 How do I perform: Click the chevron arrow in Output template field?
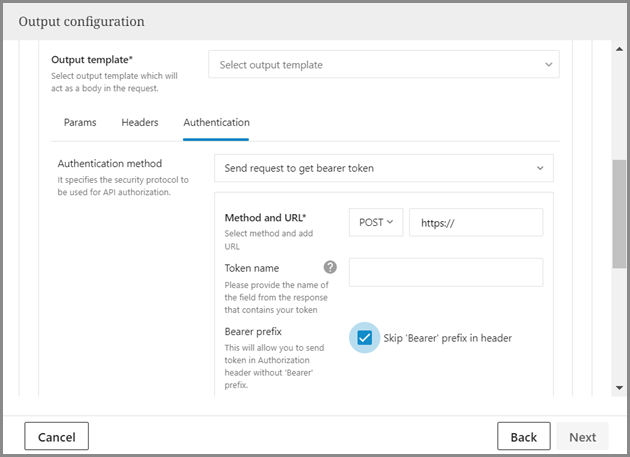(x=548, y=65)
